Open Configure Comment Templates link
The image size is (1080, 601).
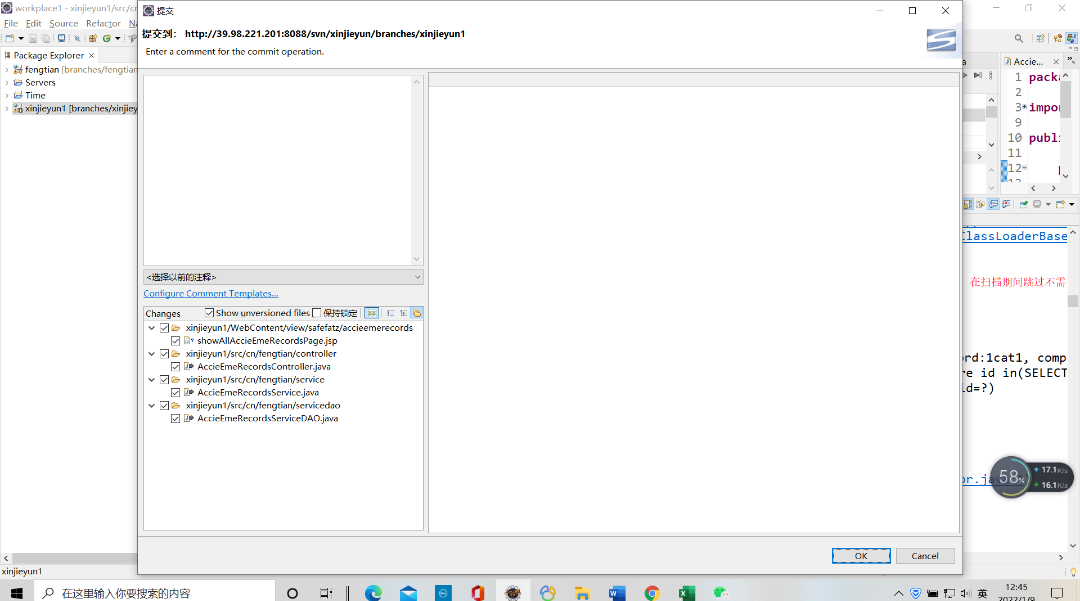[210, 294]
